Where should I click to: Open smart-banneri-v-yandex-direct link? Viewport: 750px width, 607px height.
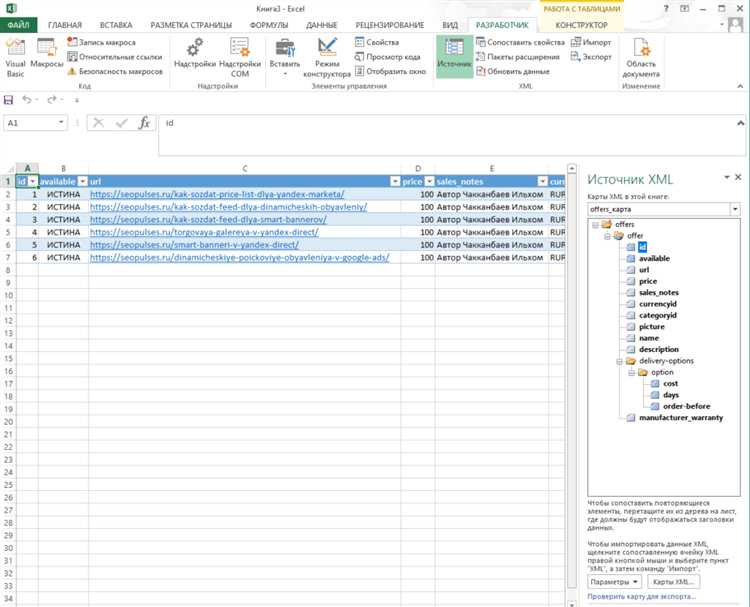pyautogui.click(x=194, y=244)
